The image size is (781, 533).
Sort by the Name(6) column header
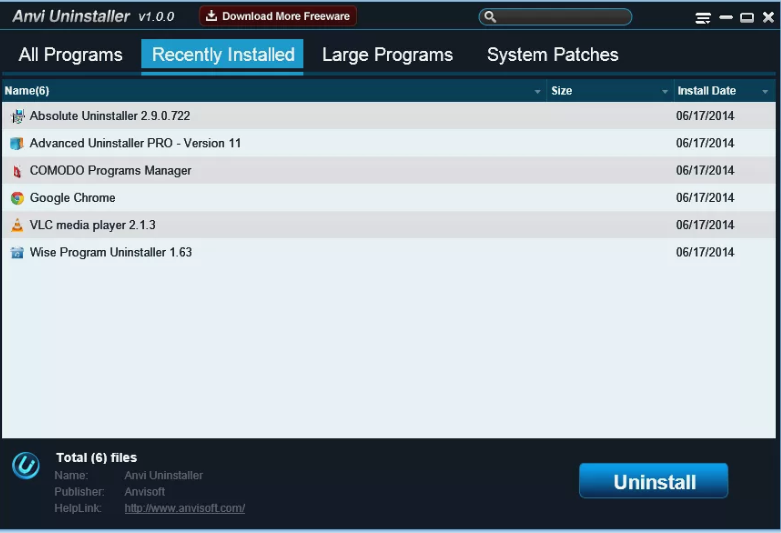click(274, 91)
